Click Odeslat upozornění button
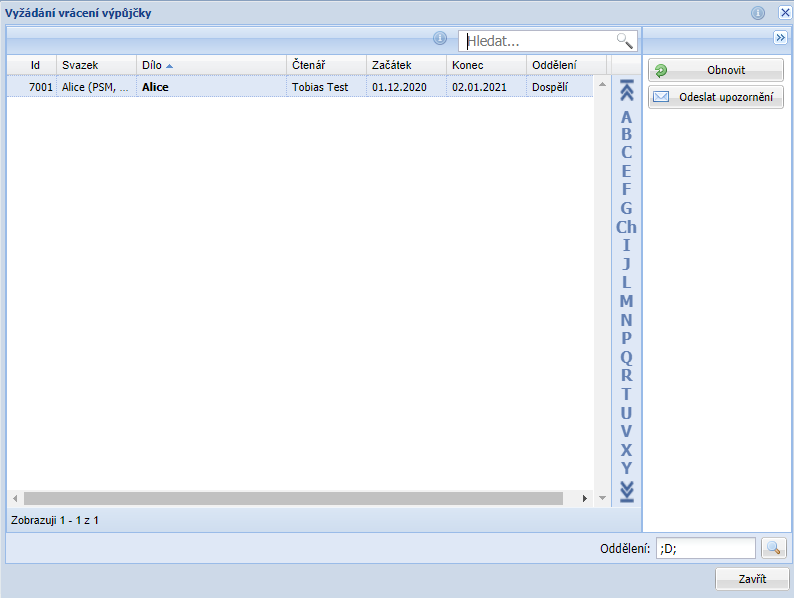794x598 pixels. pos(716,97)
